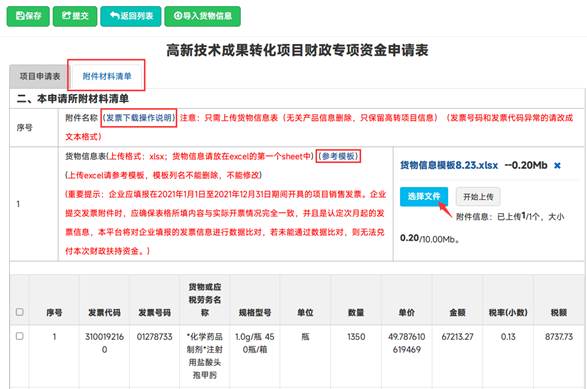Click the blue 选择文件 button
The image size is (587, 389).
pos(424,197)
